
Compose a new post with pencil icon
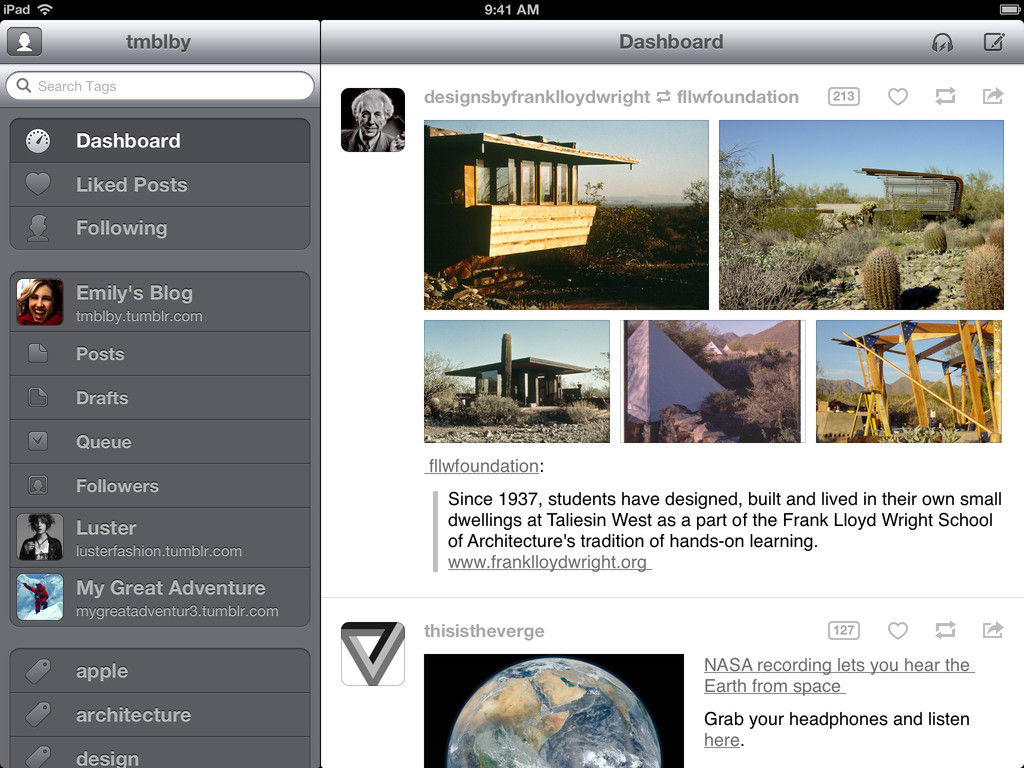tap(993, 42)
